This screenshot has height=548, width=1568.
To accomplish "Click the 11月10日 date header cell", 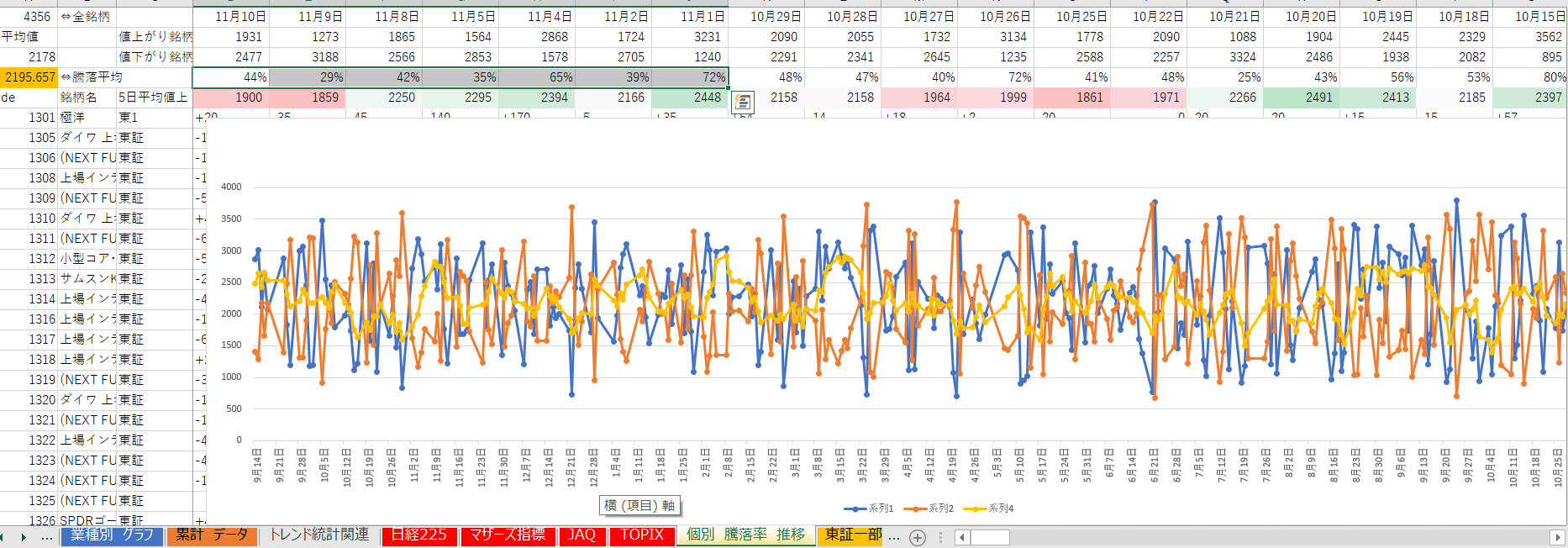I will pyautogui.click(x=239, y=17).
